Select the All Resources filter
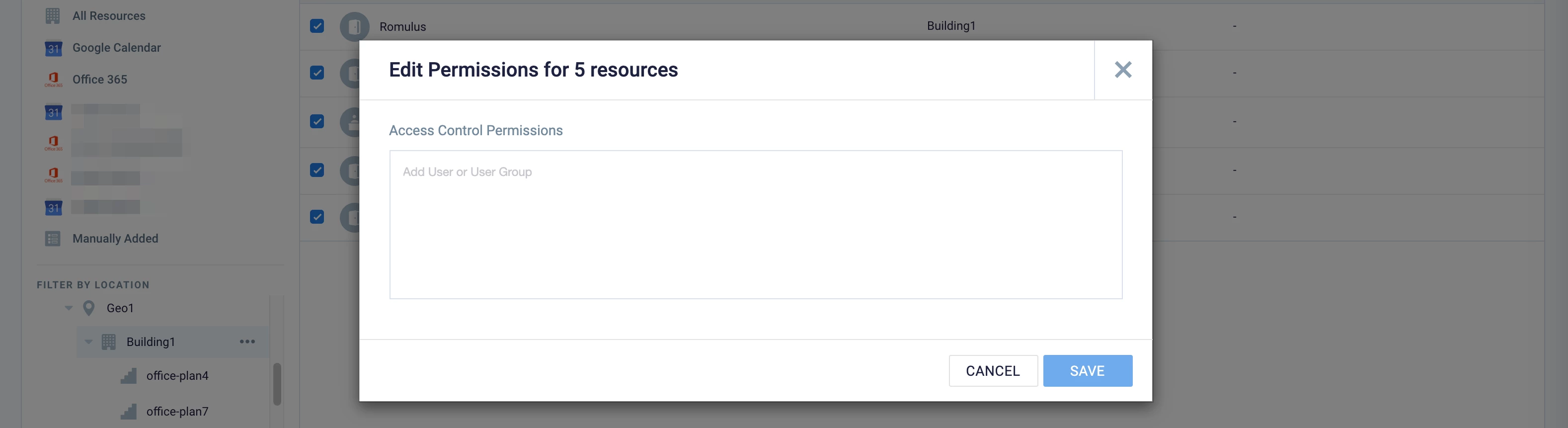The height and width of the screenshot is (428, 1568). point(108,16)
